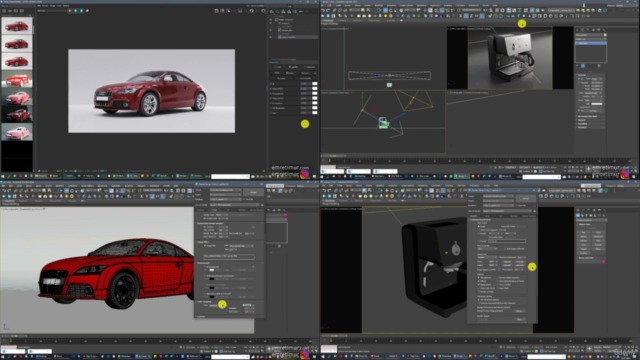Switch to Display tab in top-right command panel
The height and width of the screenshot is (360, 640).
click(x=599, y=30)
